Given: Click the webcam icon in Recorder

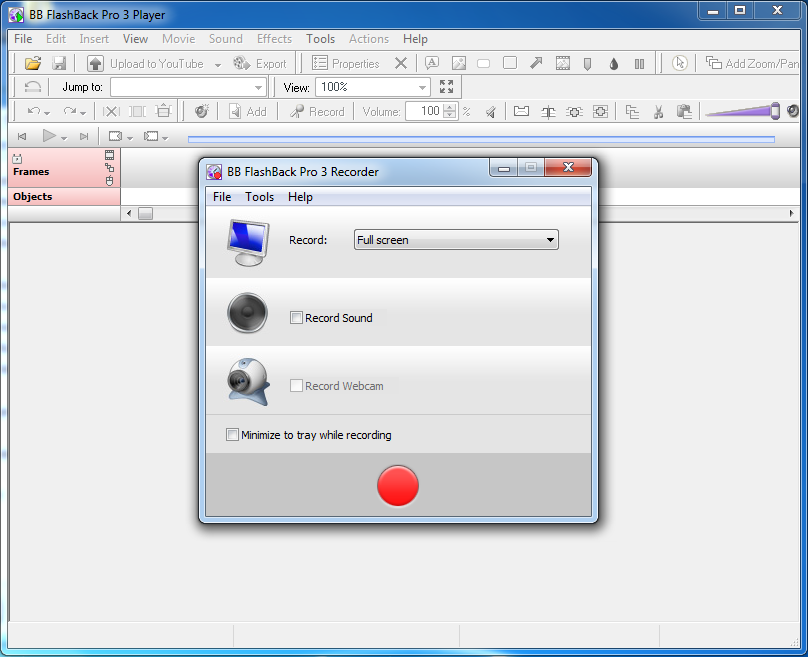Looking at the screenshot, I should click(x=248, y=381).
